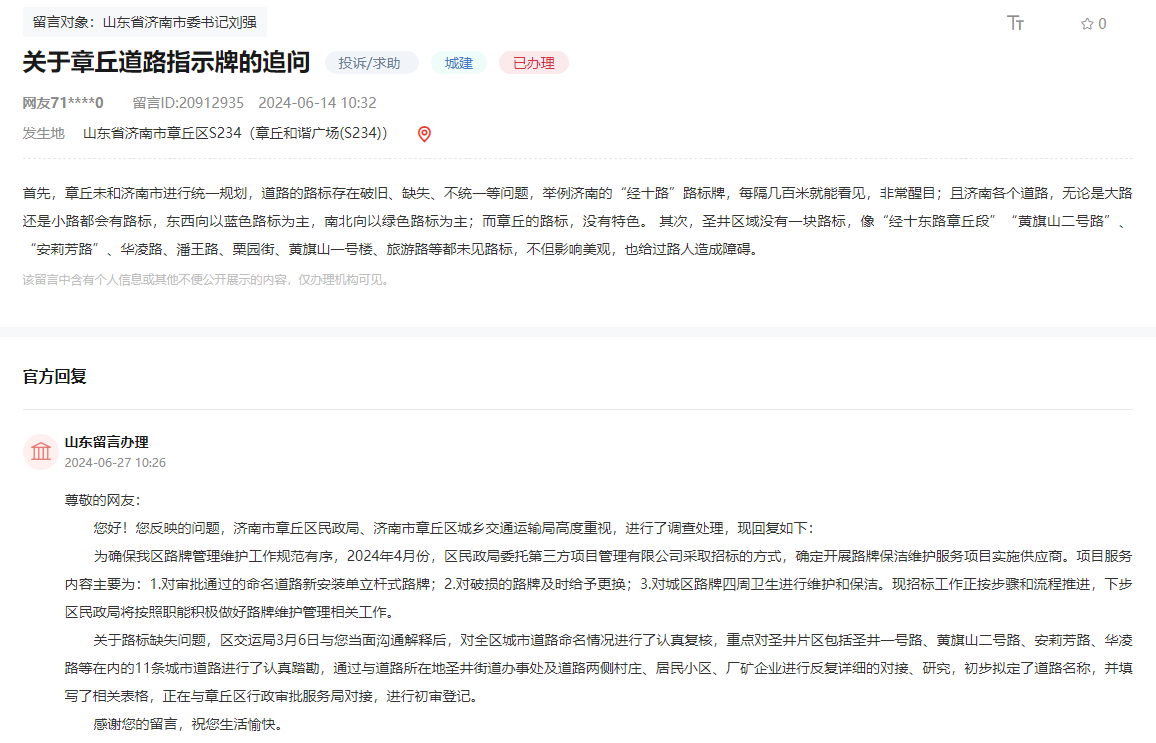Click the reply date 2024-06-27 10:26
This screenshot has height=743, width=1156.
(x=115, y=463)
